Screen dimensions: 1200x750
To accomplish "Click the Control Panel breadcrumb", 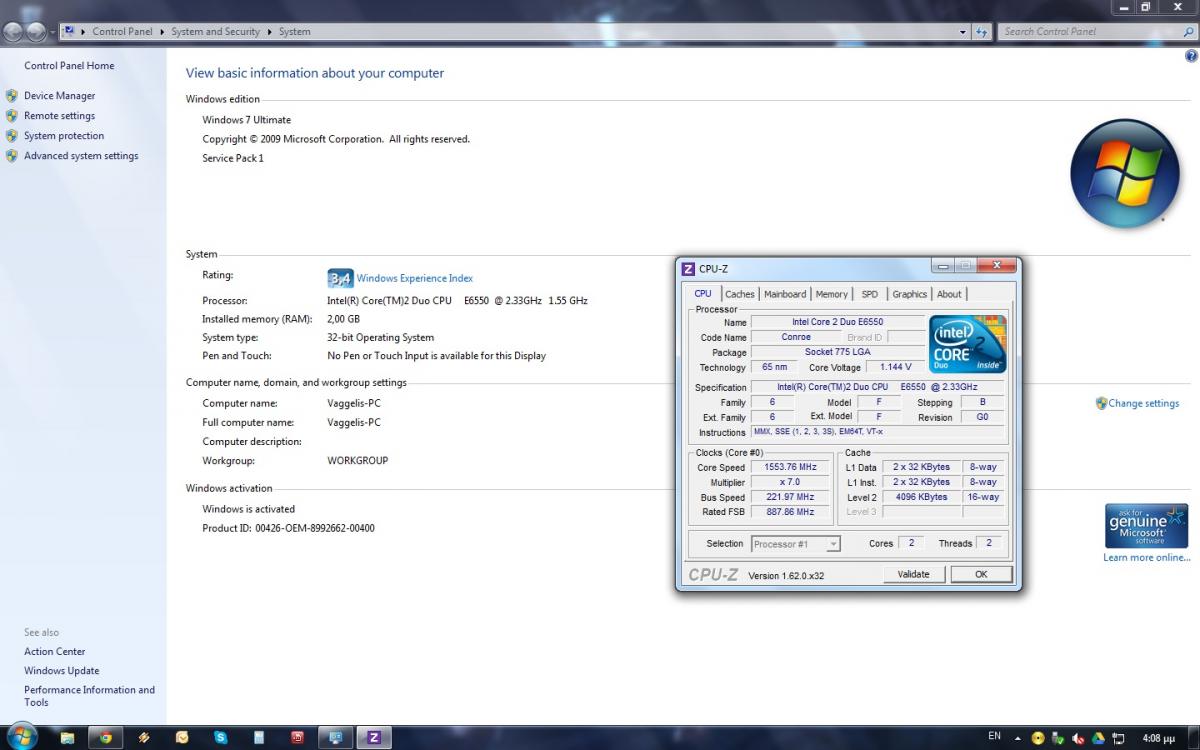I will tap(122, 32).
